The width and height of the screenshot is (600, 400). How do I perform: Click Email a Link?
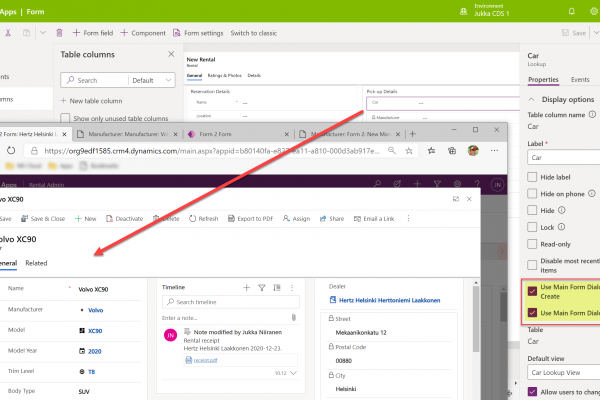coord(374,219)
